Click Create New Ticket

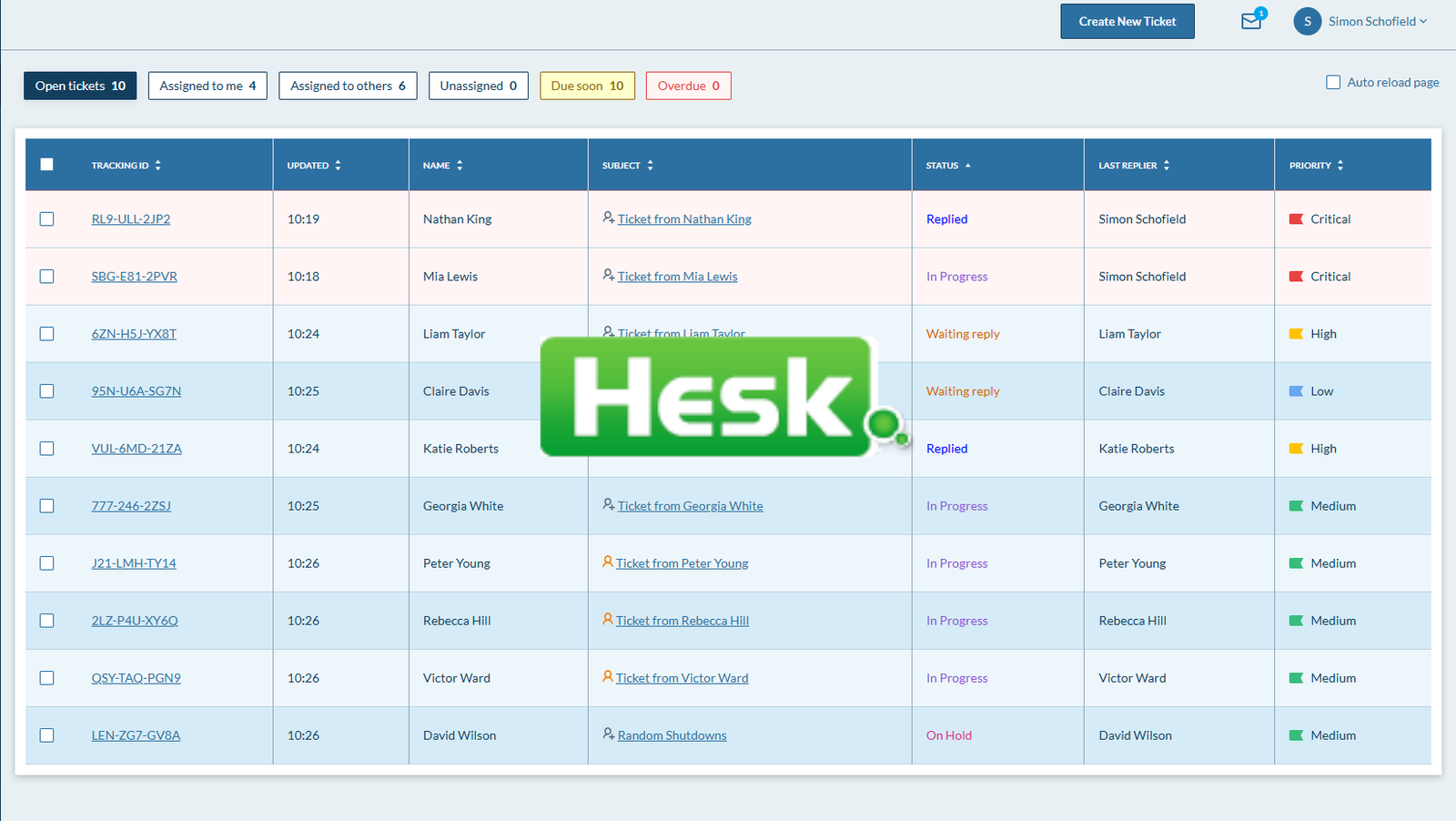[x=1127, y=21]
